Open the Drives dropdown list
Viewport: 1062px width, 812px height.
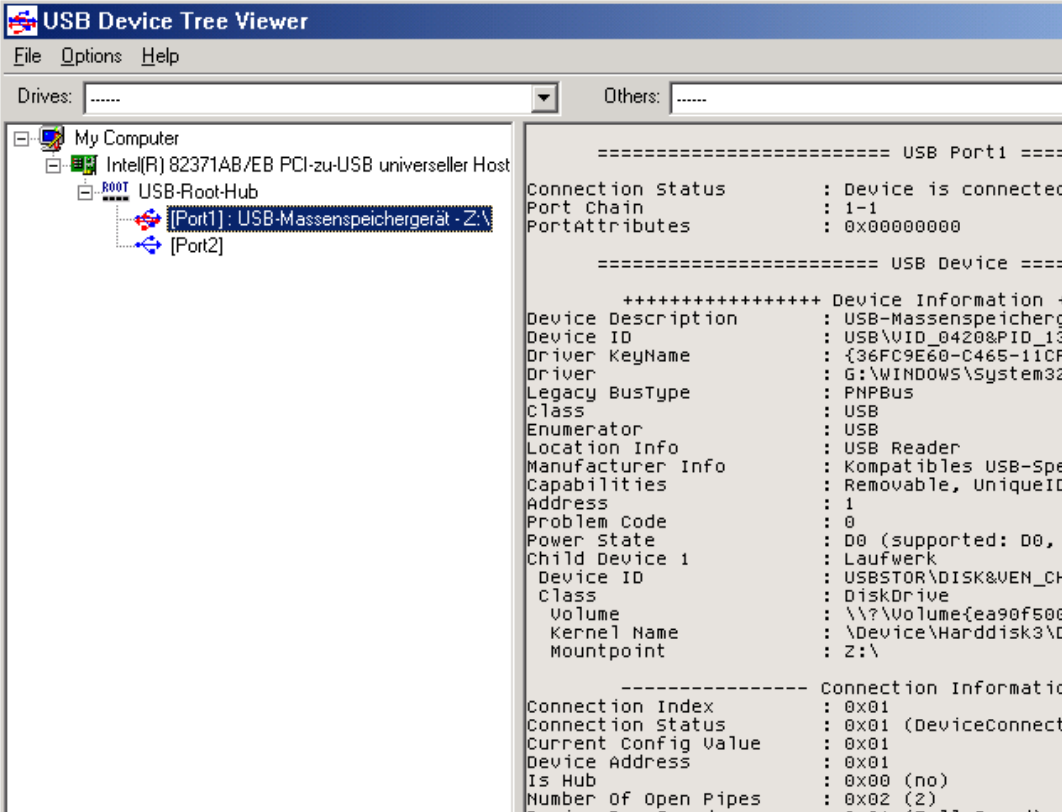(541, 97)
